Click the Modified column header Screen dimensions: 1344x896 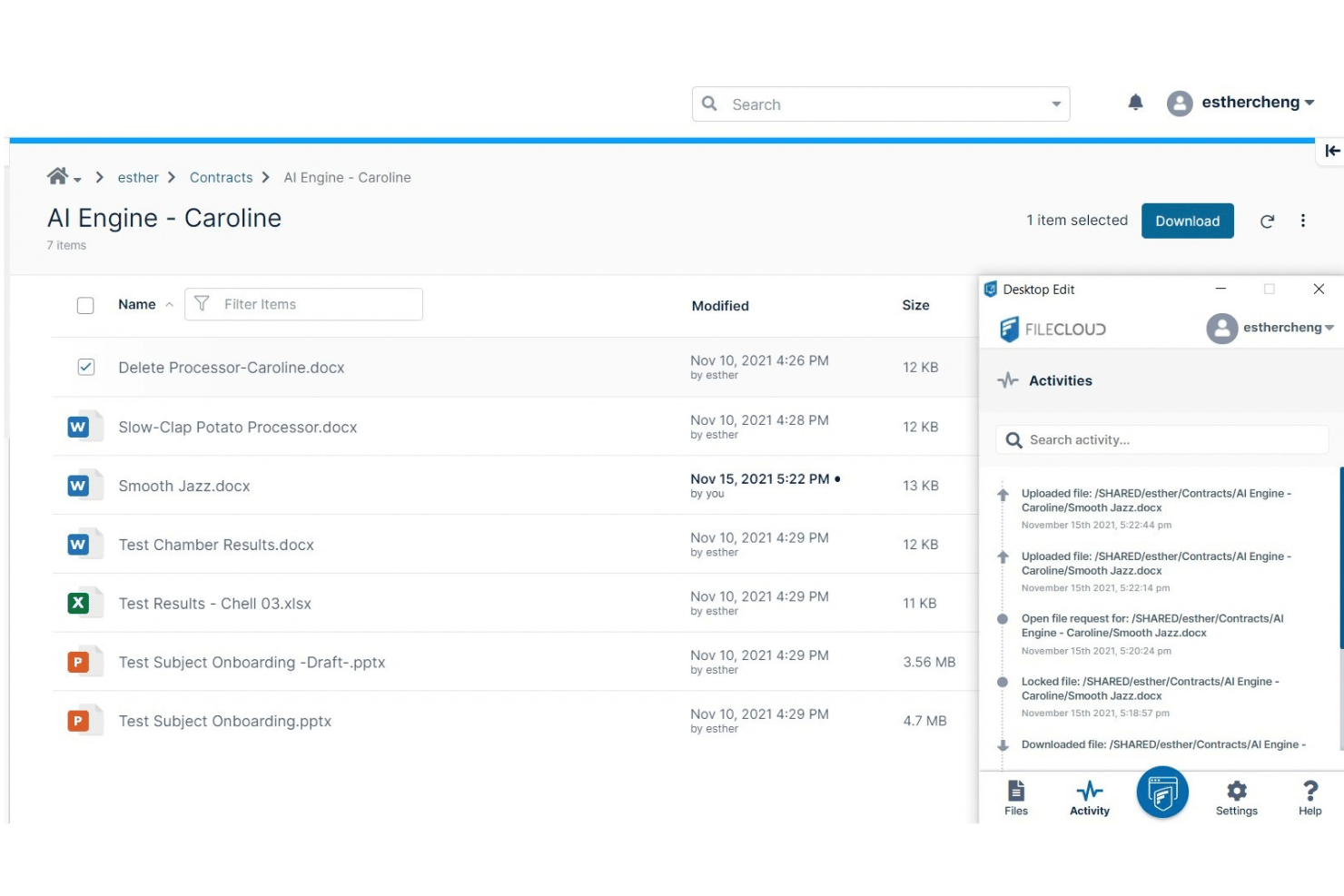[720, 306]
